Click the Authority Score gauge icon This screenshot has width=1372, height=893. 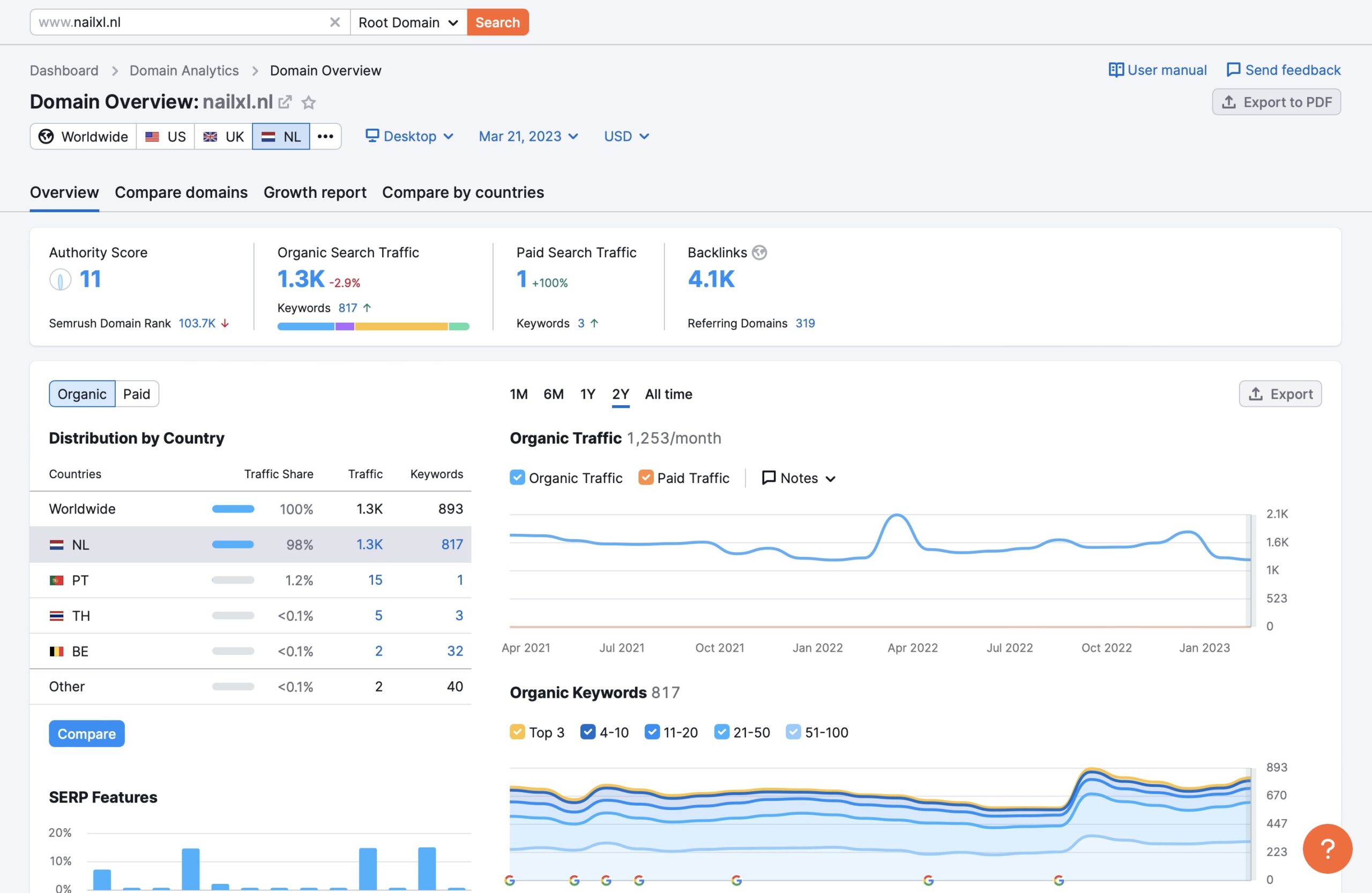[x=60, y=280]
